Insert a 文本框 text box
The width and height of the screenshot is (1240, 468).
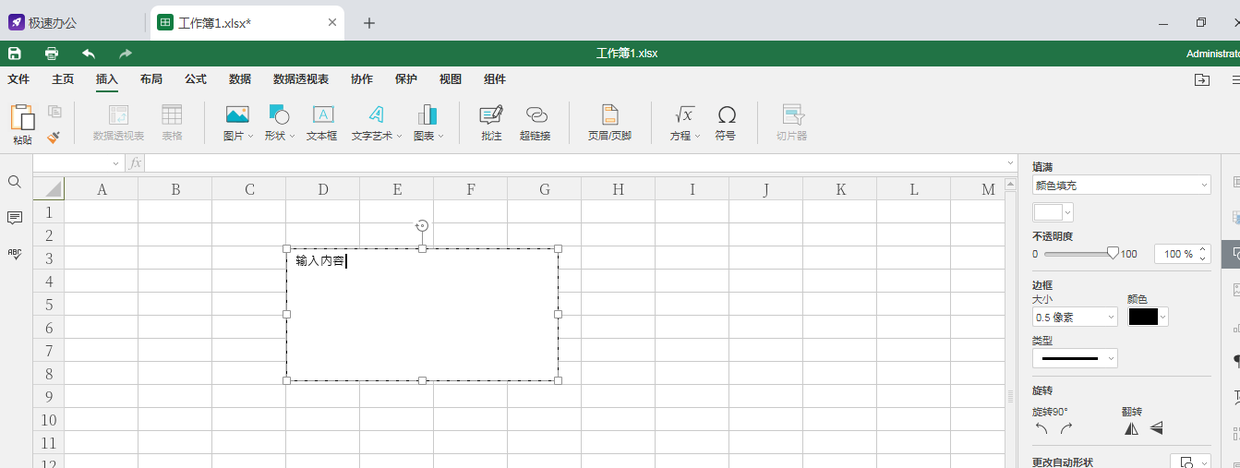322,122
